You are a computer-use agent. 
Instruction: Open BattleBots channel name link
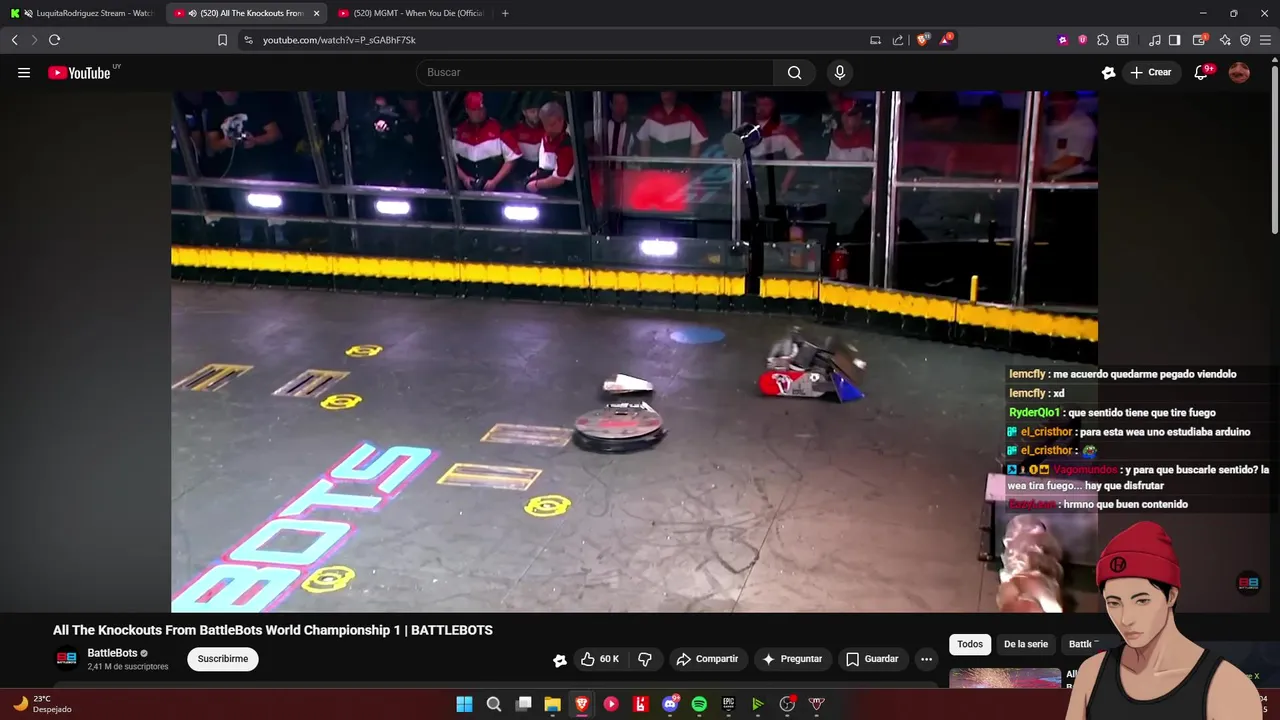112,653
